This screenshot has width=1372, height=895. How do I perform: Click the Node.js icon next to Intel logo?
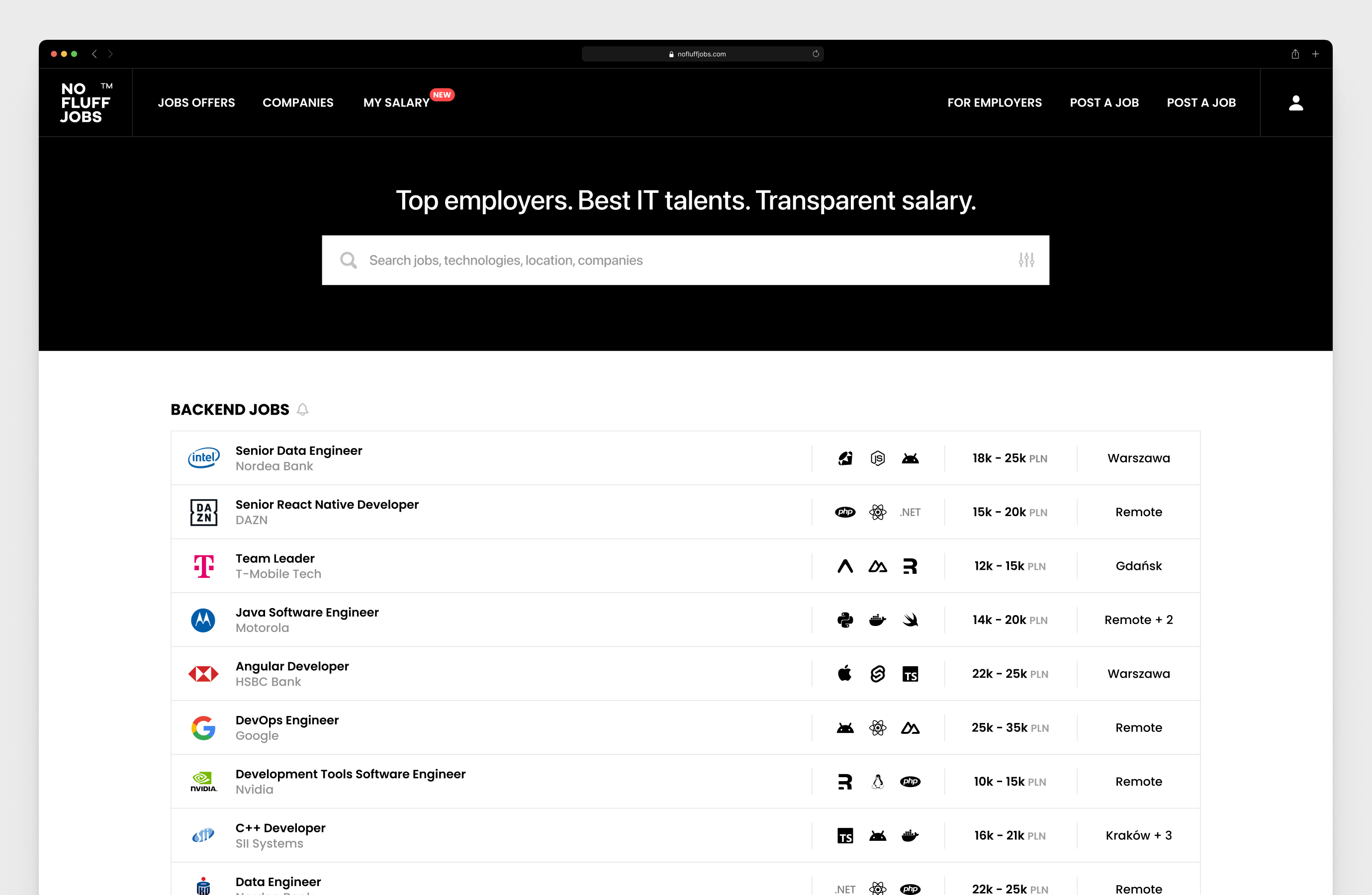877,458
